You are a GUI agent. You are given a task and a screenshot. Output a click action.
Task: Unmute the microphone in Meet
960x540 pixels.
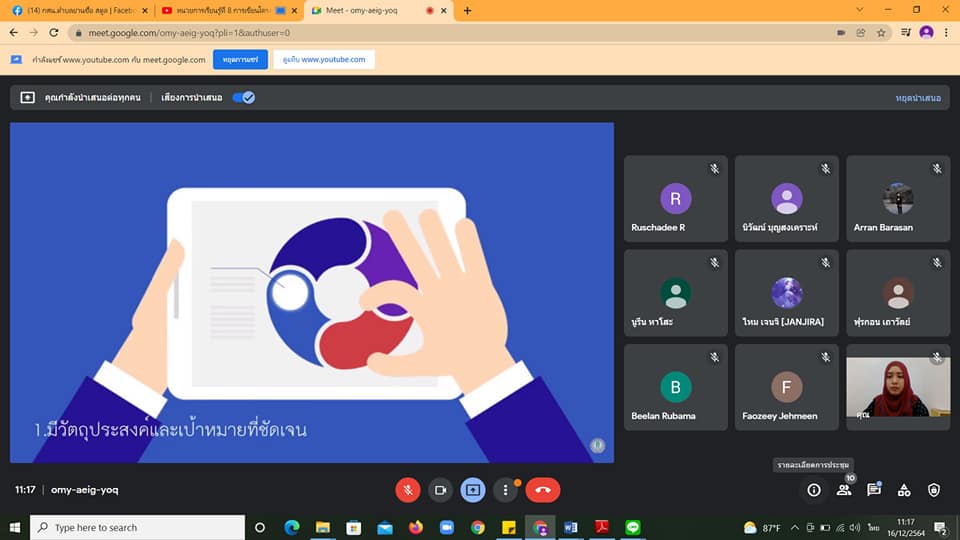pyautogui.click(x=407, y=490)
